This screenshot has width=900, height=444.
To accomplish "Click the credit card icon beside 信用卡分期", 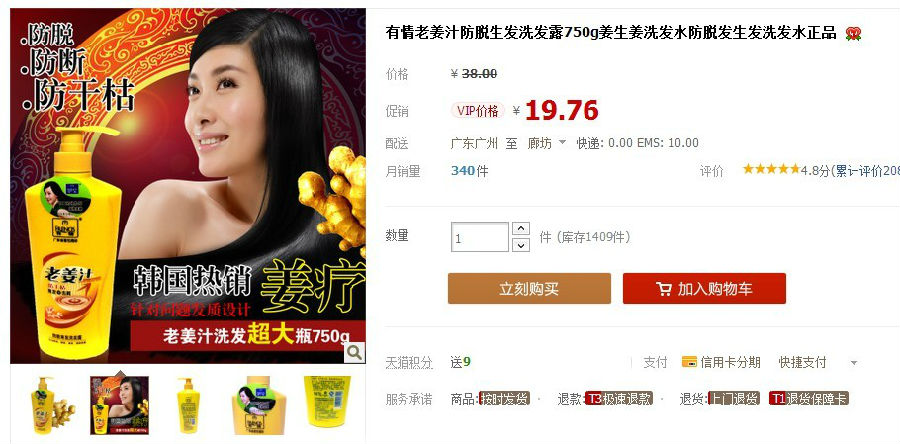I will pos(689,362).
